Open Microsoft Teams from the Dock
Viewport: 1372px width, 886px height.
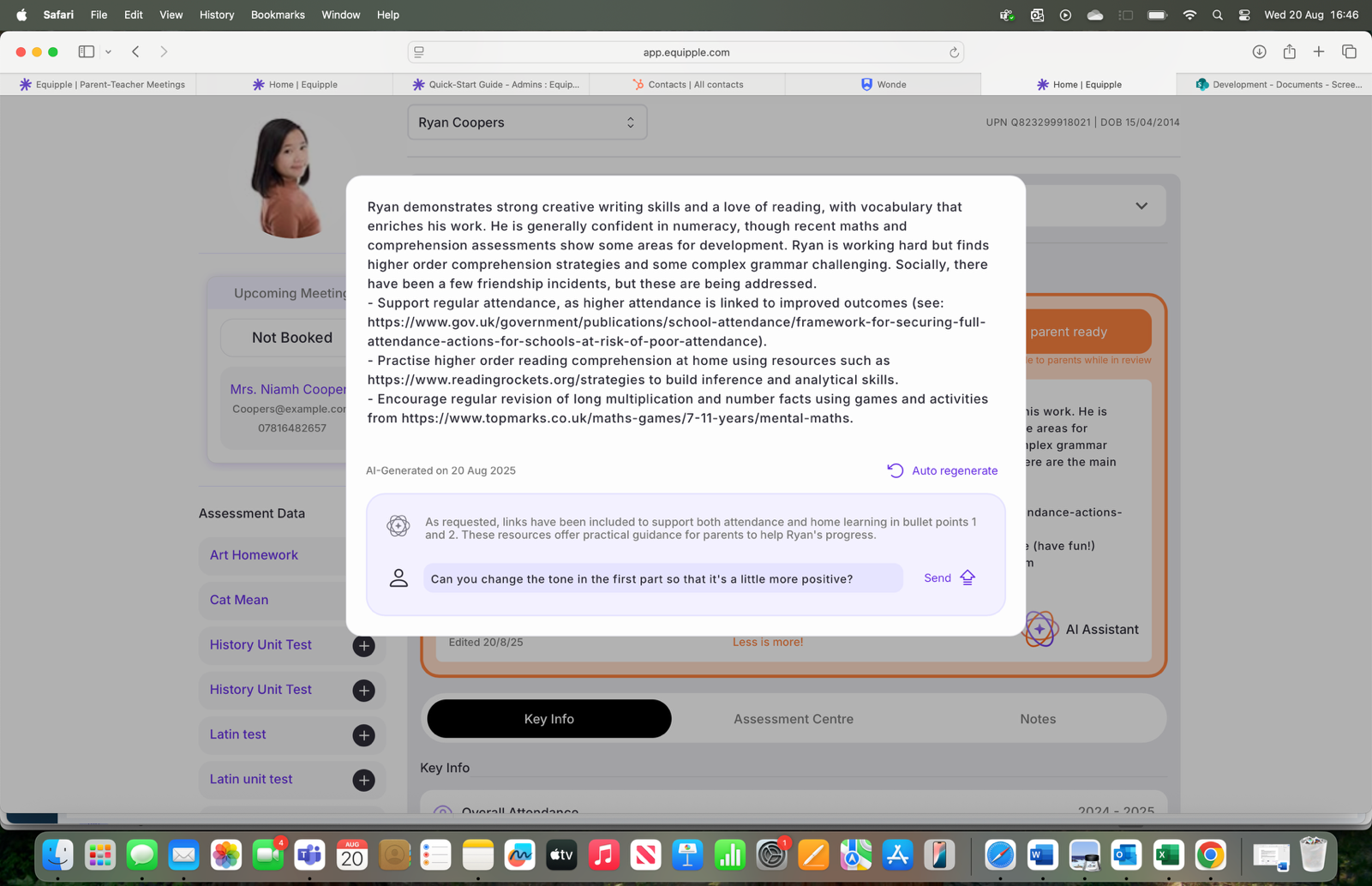tap(309, 854)
